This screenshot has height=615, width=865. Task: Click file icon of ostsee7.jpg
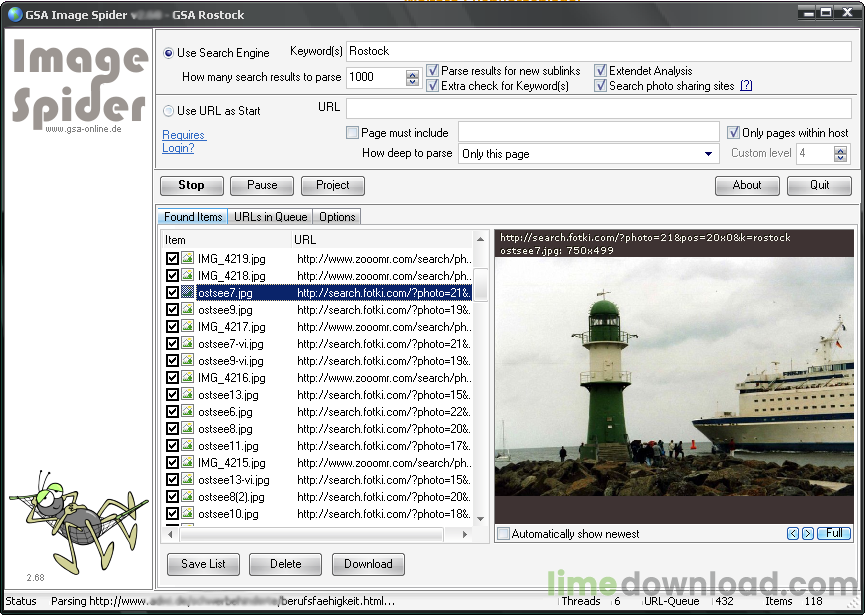point(188,293)
